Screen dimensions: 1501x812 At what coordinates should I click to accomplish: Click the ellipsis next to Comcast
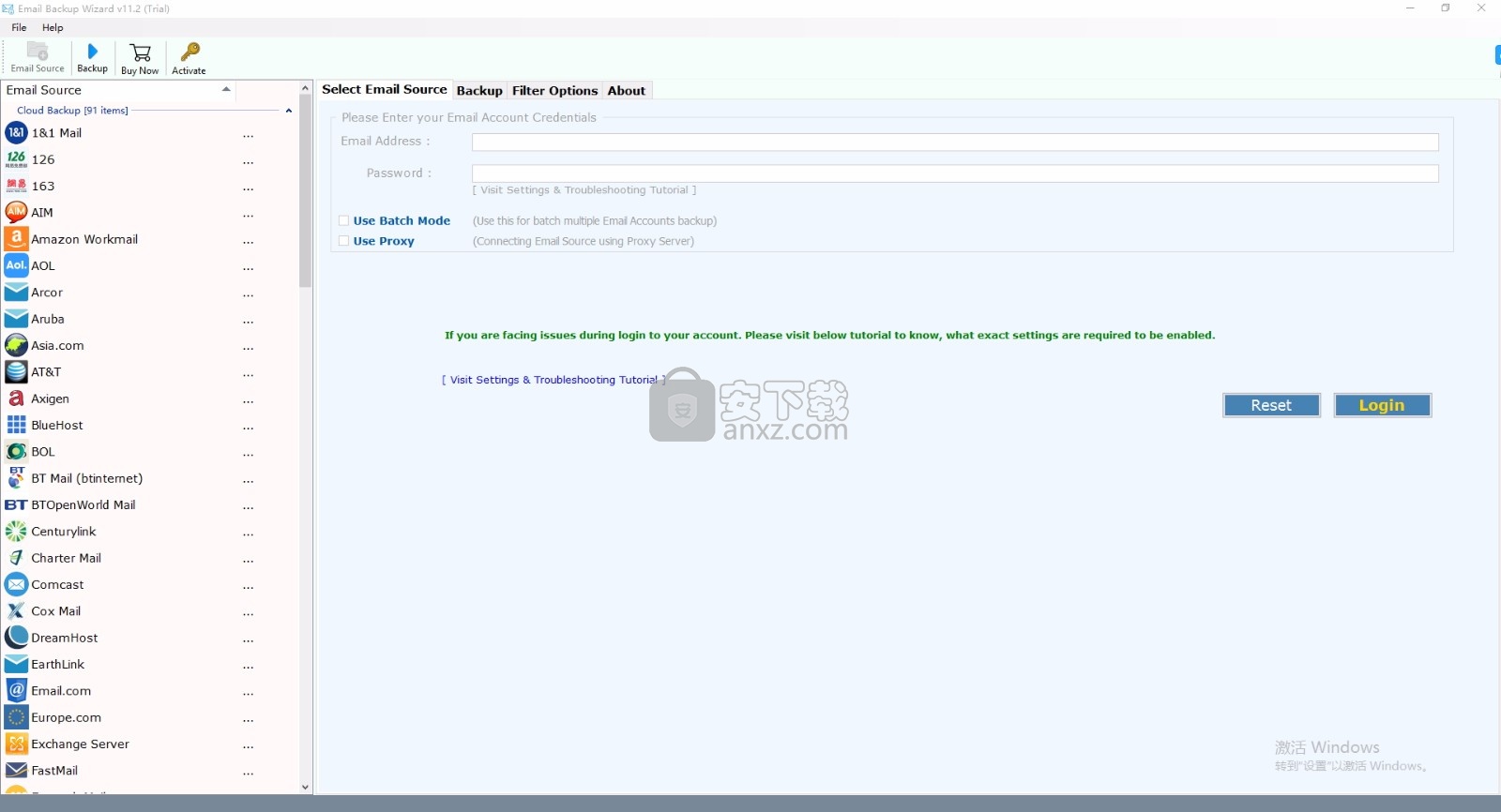(248, 587)
